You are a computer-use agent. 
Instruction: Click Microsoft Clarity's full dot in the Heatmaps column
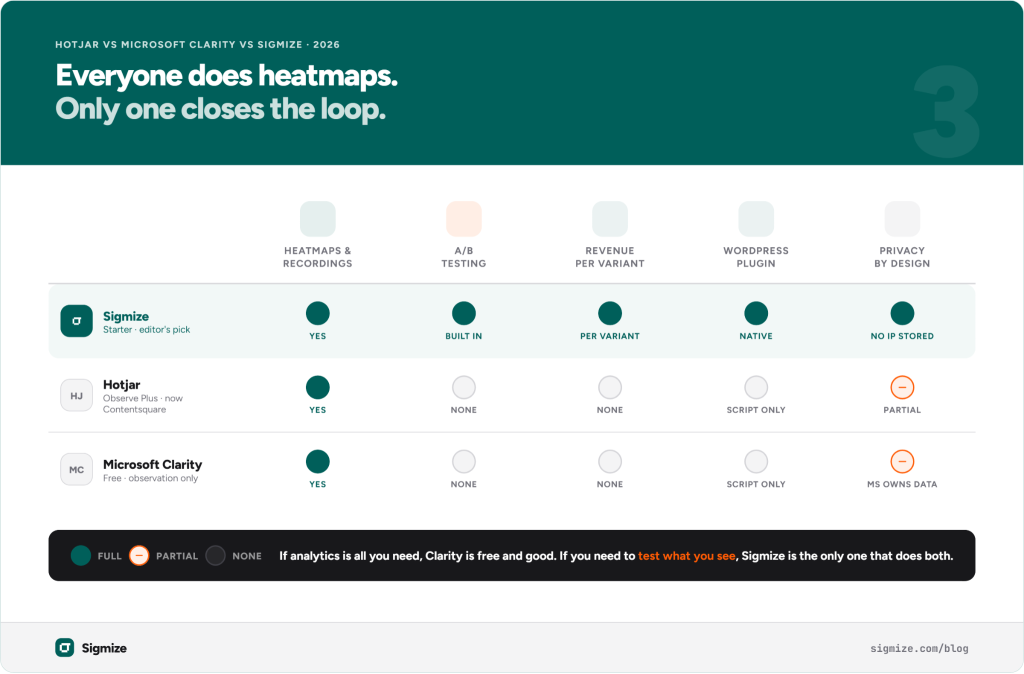[x=317, y=462]
